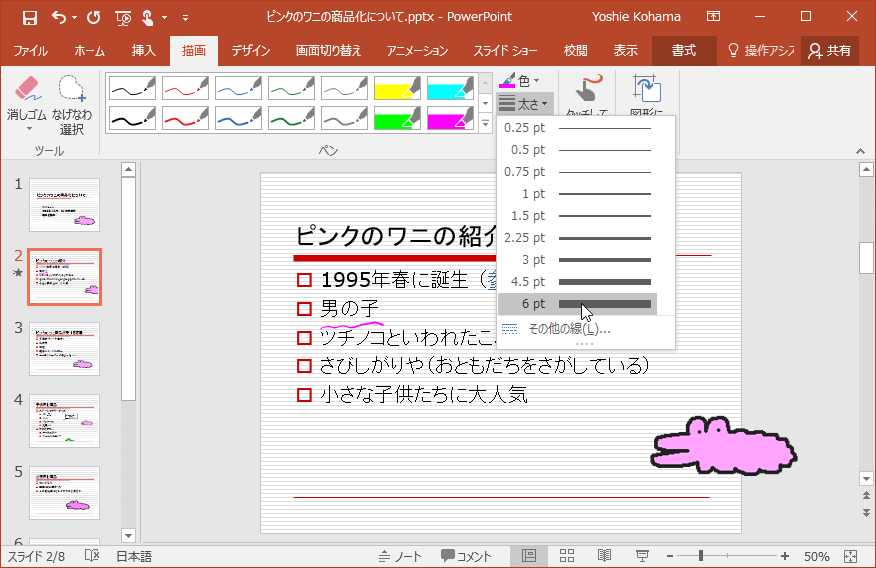Collapse the ribbon with the chevron
This screenshot has width=876, height=568.
pos(860,151)
